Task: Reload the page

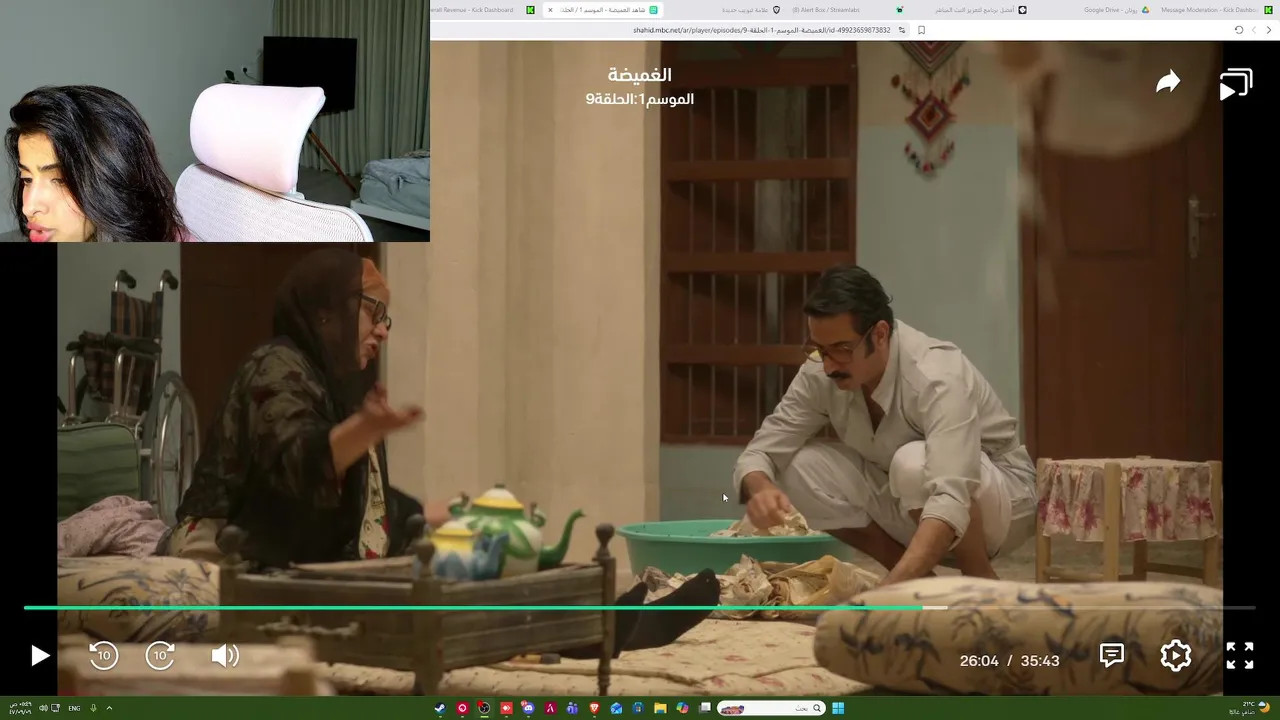Action: 1238,30
